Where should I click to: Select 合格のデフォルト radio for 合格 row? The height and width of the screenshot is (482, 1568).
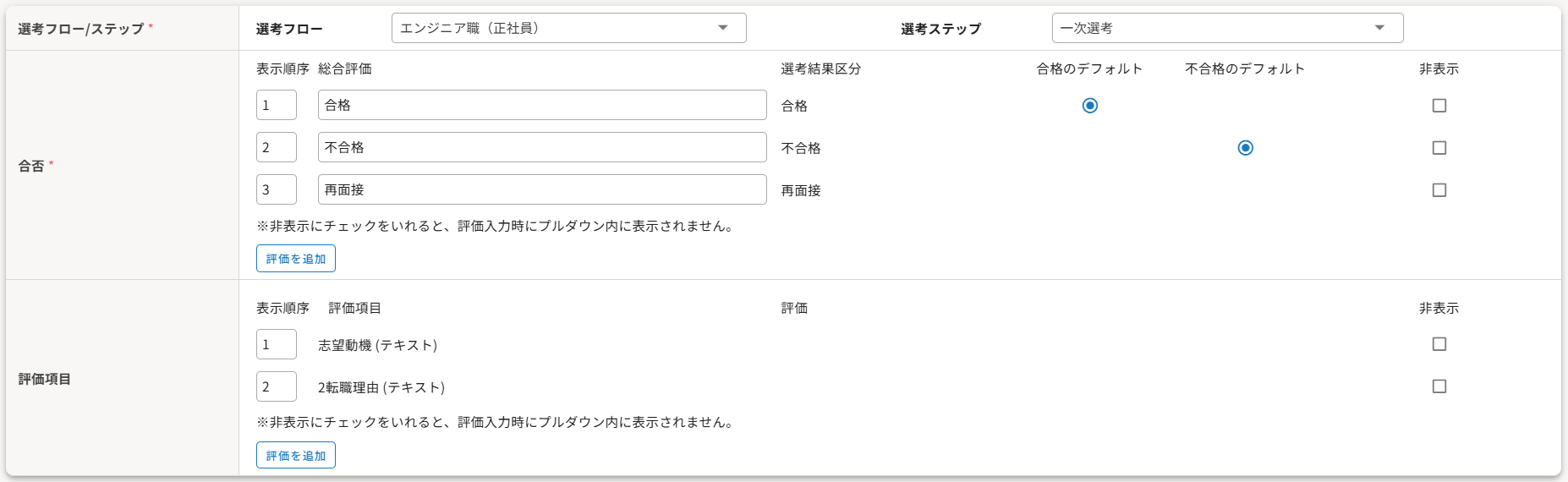1090,106
